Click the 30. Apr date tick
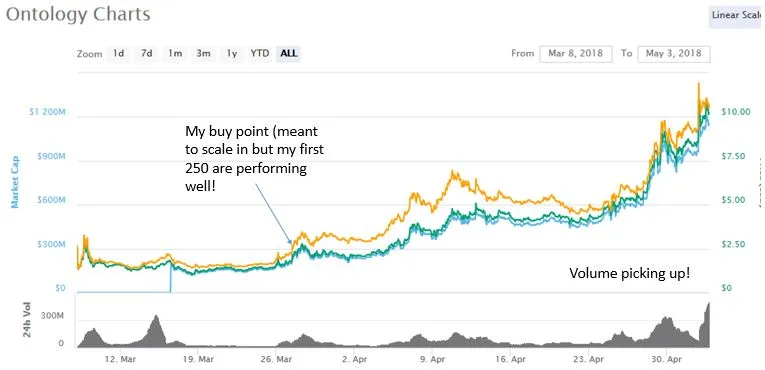 point(667,359)
